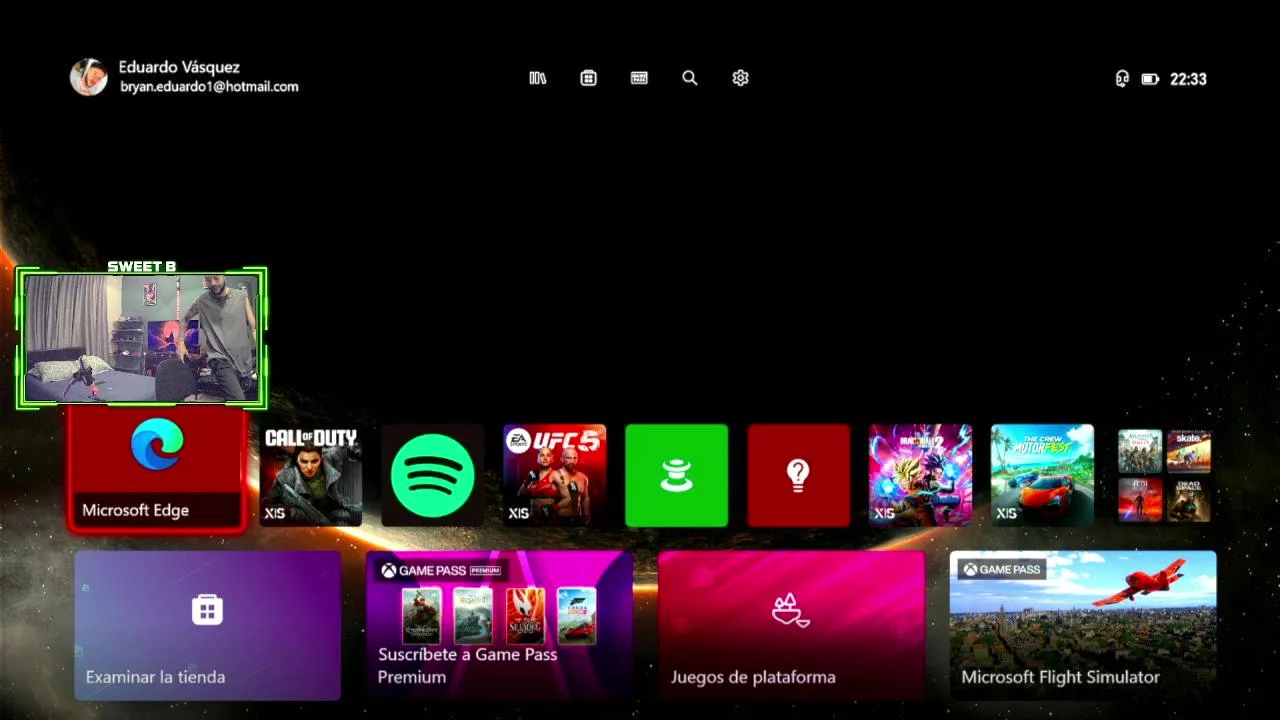Click the Game Pass Premium badge logo
This screenshot has height=720, width=1280.
pyautogui.click(x=441, y=570)
